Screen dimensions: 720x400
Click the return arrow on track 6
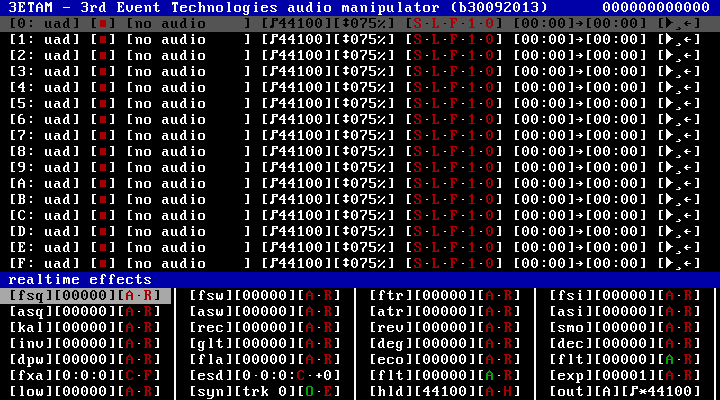pos(687,119)
